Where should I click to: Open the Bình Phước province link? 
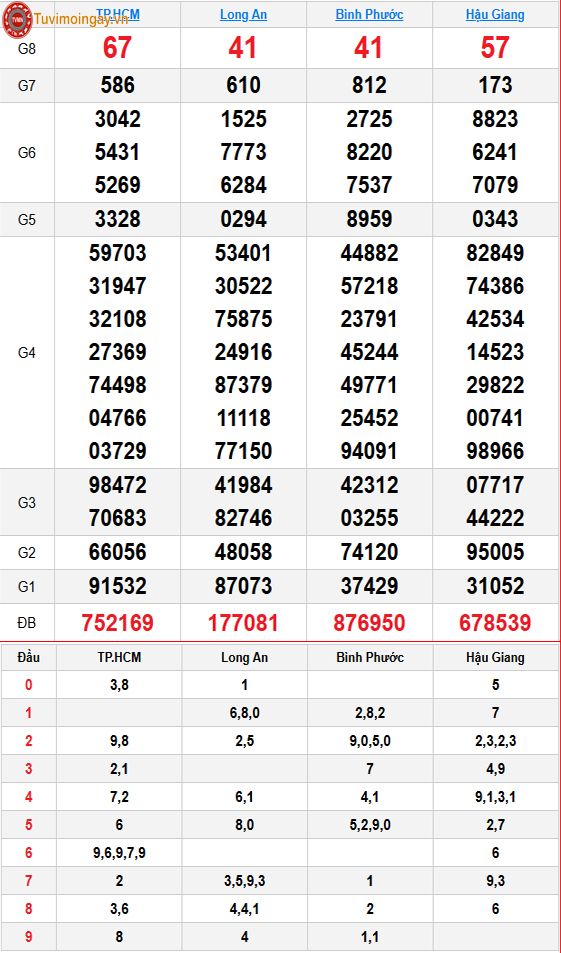pos(369,15)
